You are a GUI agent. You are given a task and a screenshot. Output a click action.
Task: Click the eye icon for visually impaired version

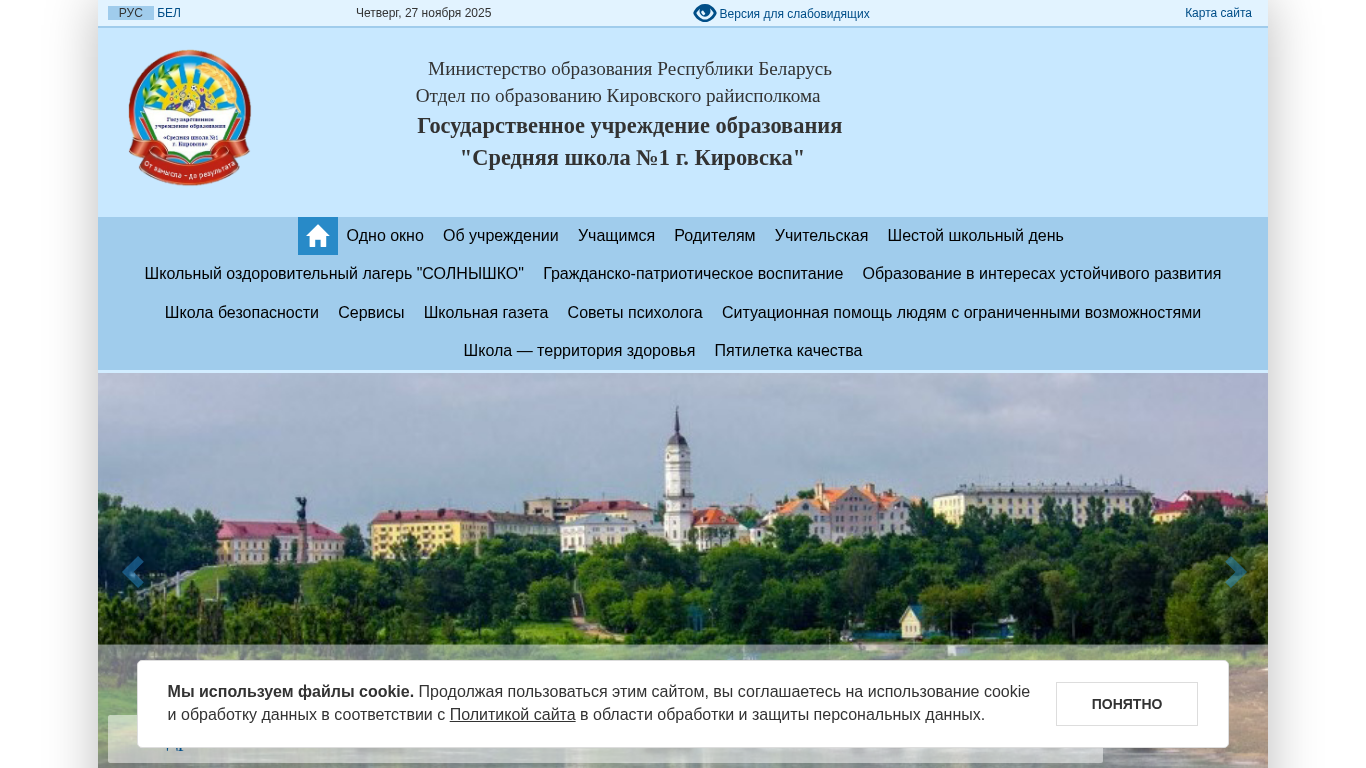click(x=705, y=13)
